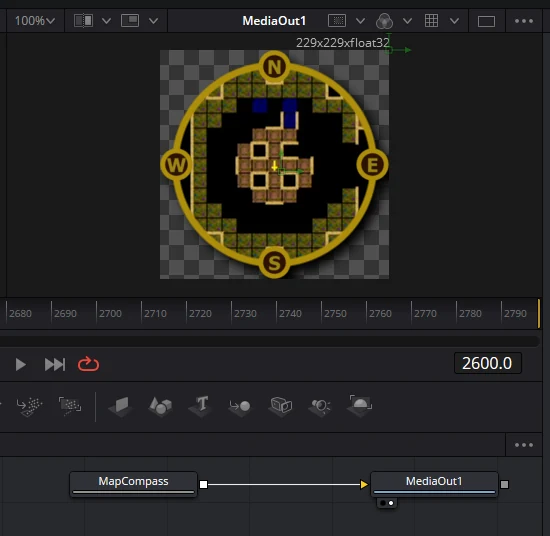Expand the split wipe options chevron

[106, 21]
